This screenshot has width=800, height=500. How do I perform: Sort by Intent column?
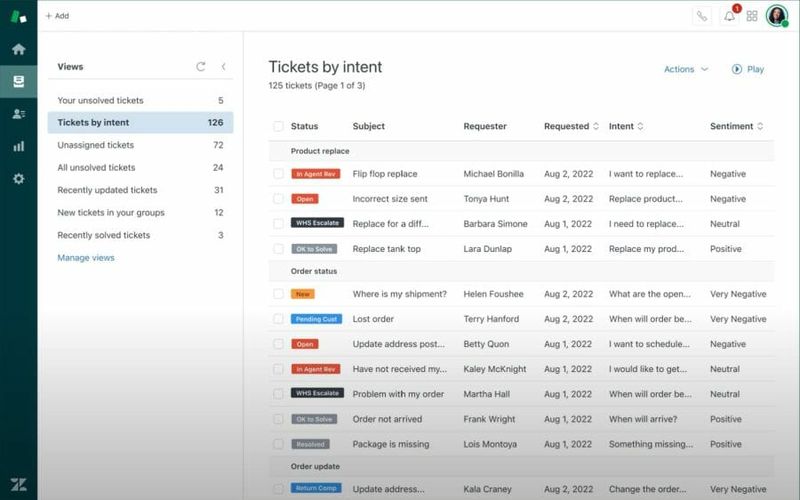point(626,126)
